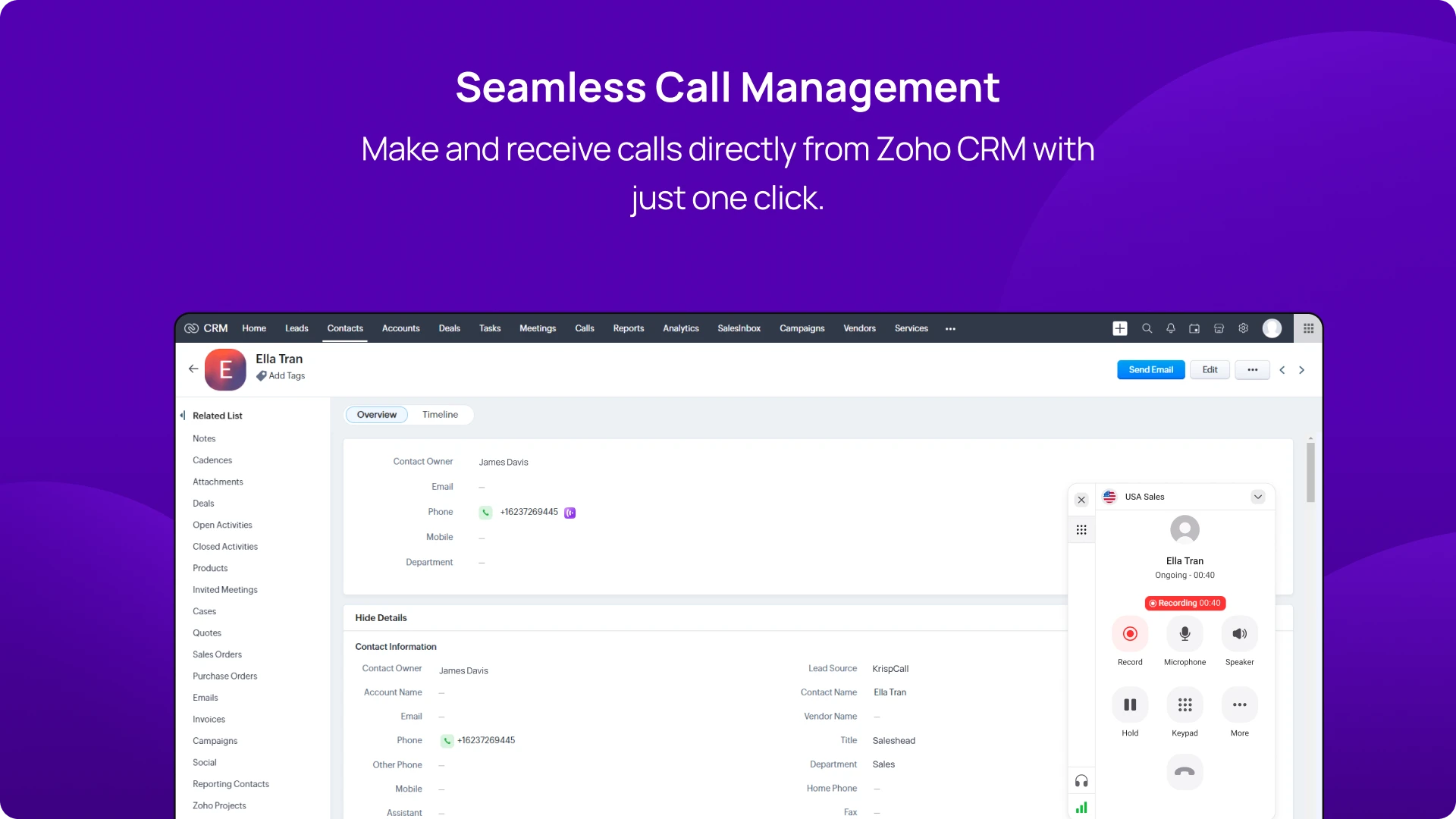The height and width of the screenshot is (819, 1456).
Task: Open the more modules ellipsis in nav bar
Action: click(x=950, y=329)
